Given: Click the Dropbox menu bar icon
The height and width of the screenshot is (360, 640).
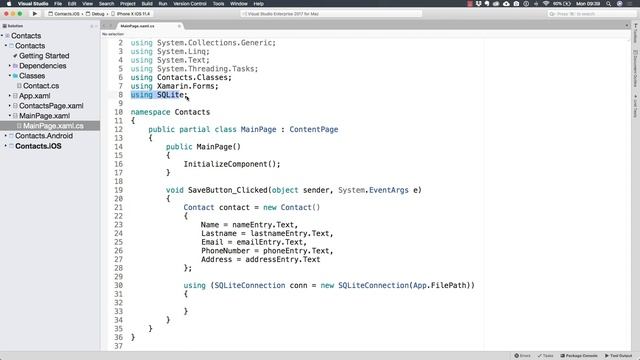Looking at the screenshot, I should (x=478, y=4).
